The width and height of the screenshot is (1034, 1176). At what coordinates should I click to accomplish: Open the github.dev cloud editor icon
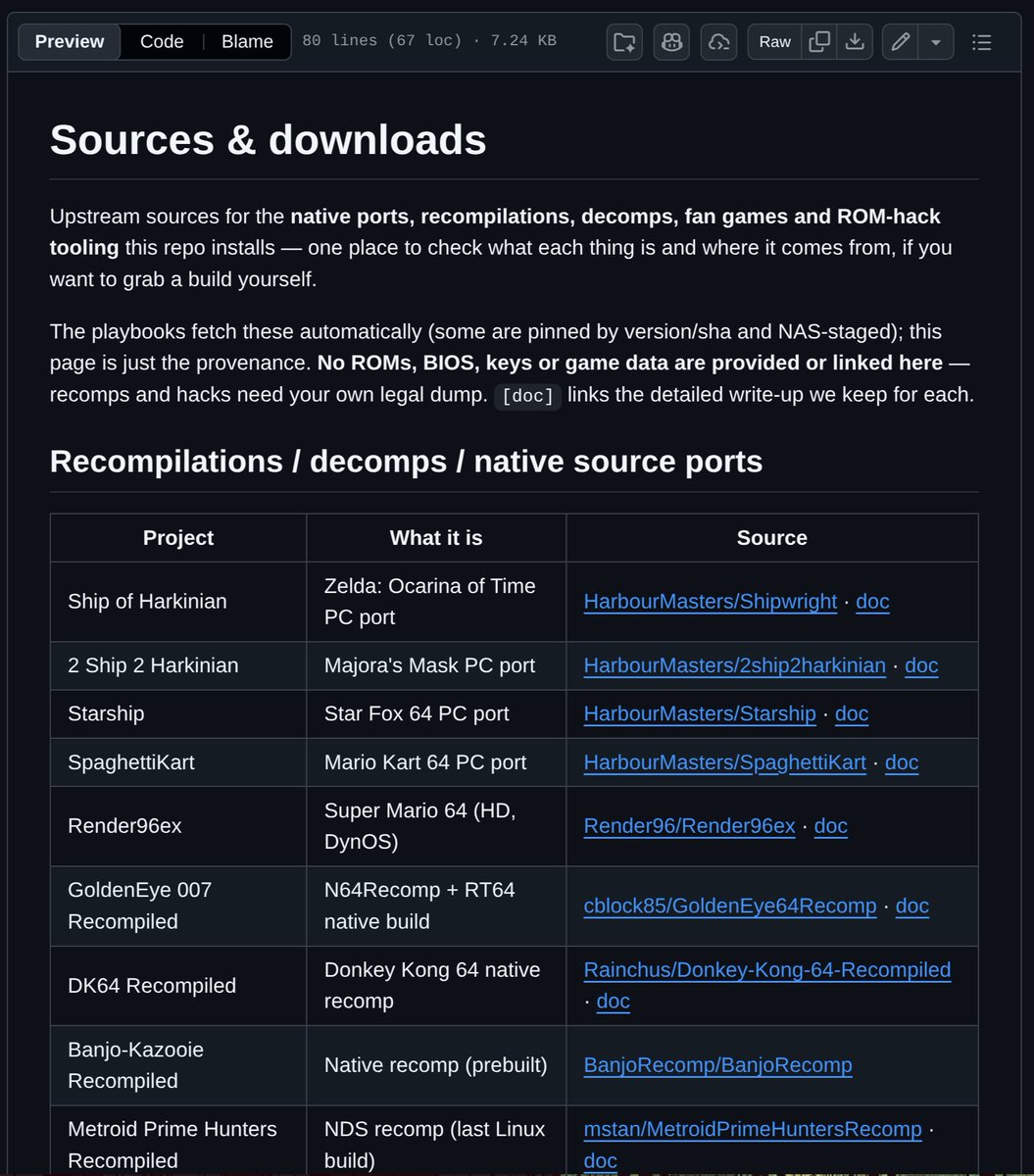pyautogui.click(x=718, y=42)
